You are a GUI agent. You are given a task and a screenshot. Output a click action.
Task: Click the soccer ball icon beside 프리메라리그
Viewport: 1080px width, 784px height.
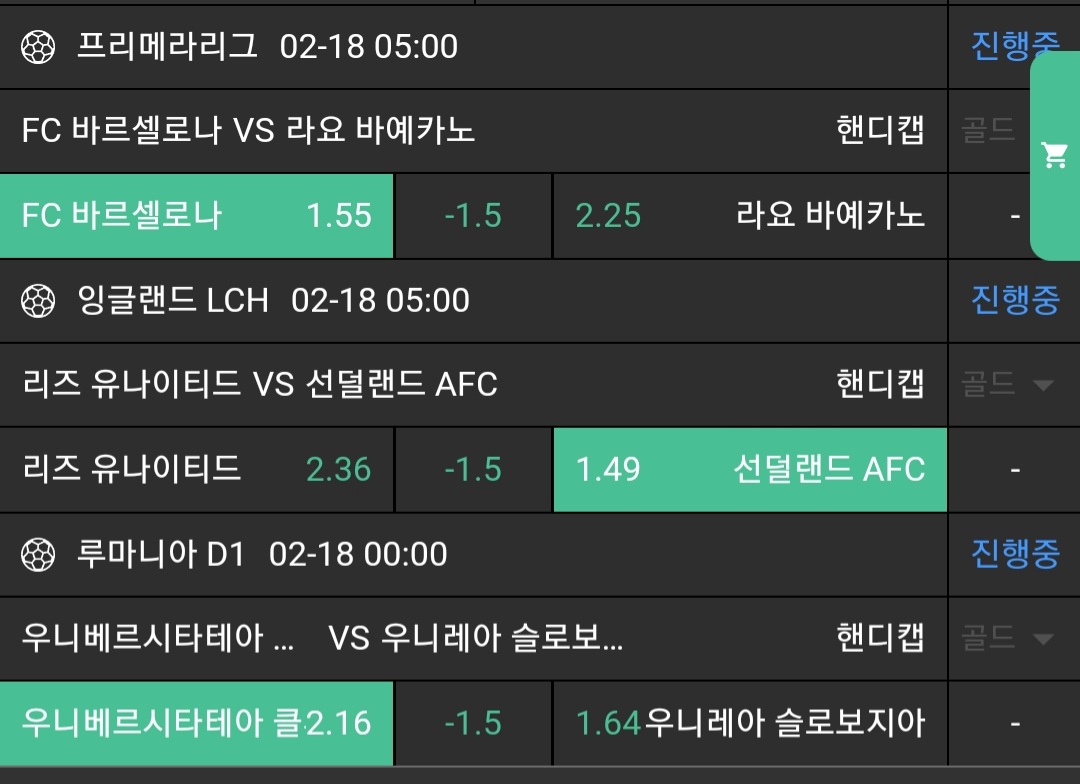38,46
